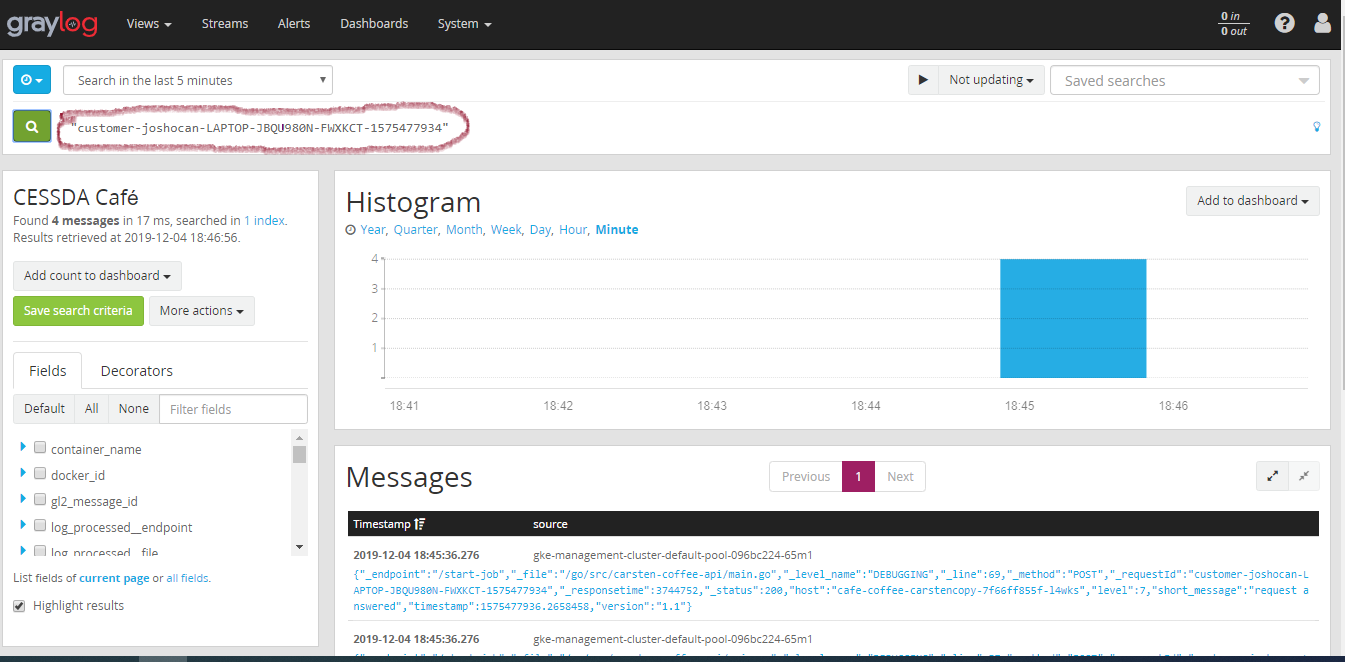Click into the Filter fields input
Image resolution: width=1345 pixels, height=662 pixels.
click(233, 409)
